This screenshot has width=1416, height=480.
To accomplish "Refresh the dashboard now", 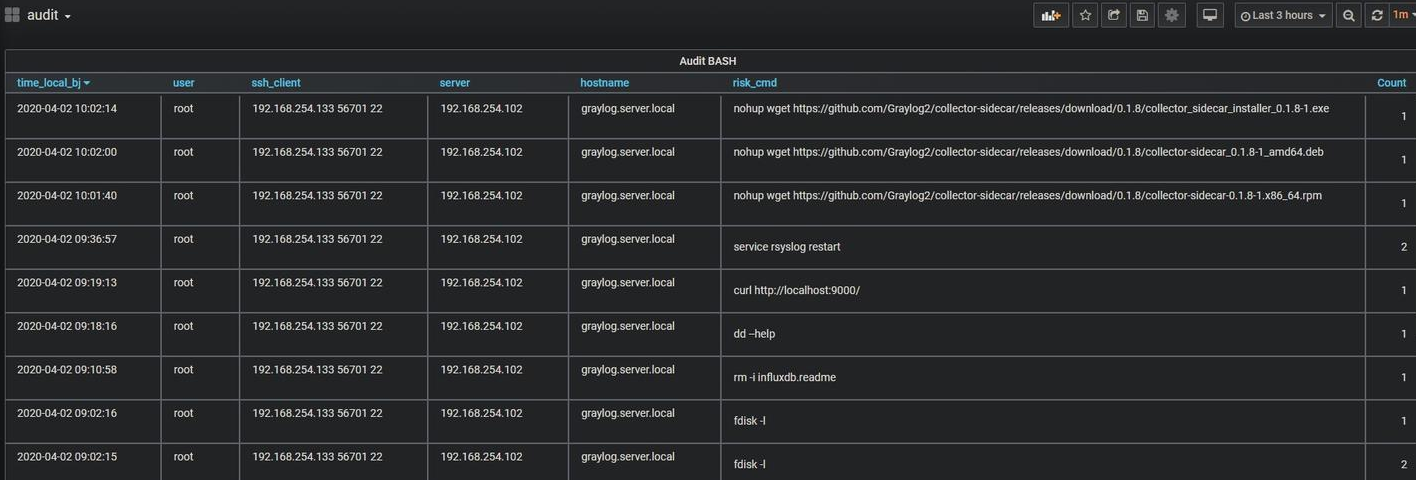I will click(1377, 15).
